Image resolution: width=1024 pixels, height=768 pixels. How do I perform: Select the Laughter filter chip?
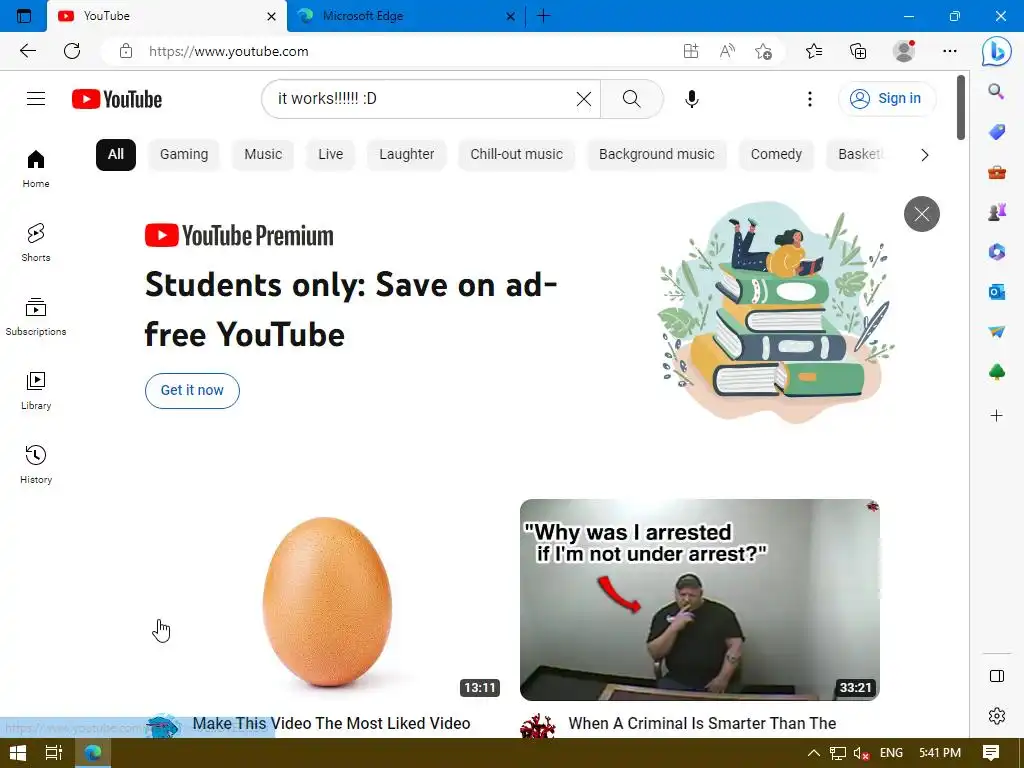(406, 155)
